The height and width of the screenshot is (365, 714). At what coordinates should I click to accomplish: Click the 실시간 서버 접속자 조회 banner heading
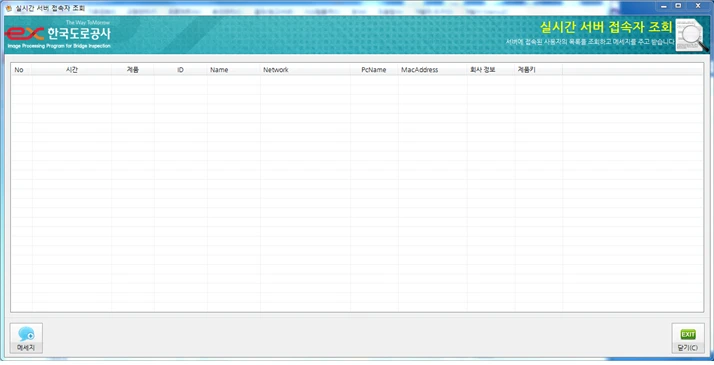(606, 27)
